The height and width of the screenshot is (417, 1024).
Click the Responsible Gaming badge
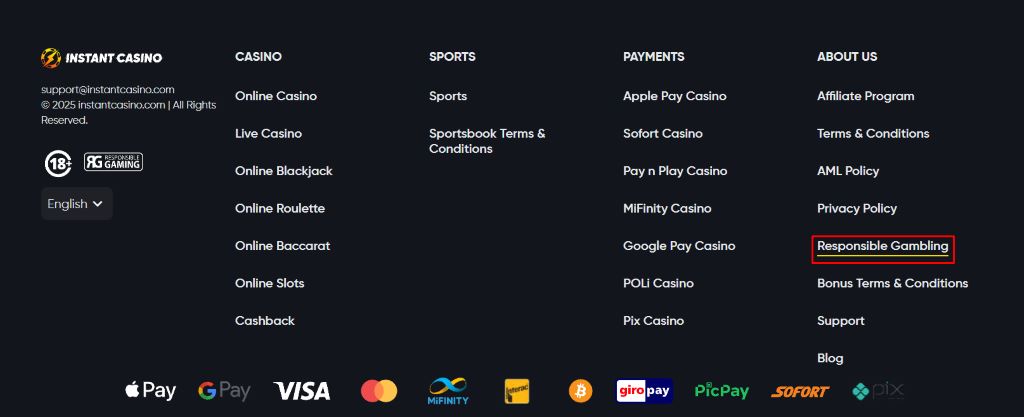(x=113, y=162)
